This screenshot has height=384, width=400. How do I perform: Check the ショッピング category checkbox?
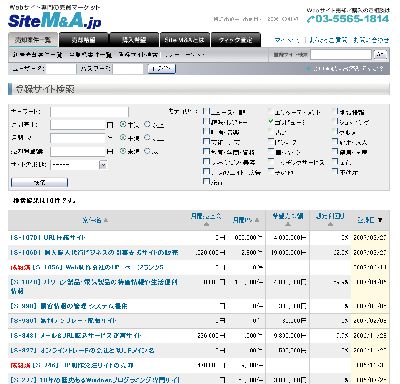click(335, 122)
